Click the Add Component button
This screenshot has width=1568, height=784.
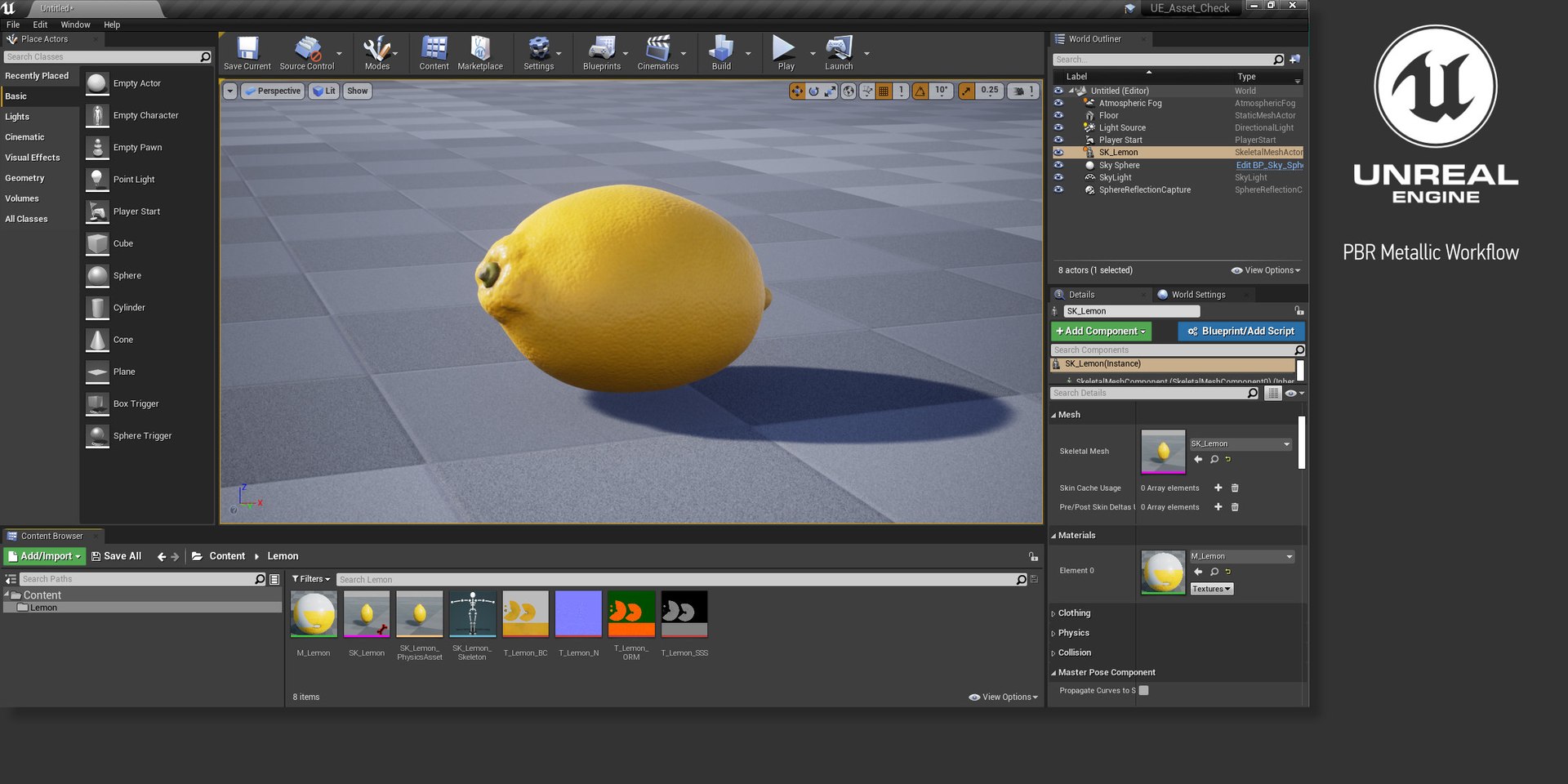1101,332
